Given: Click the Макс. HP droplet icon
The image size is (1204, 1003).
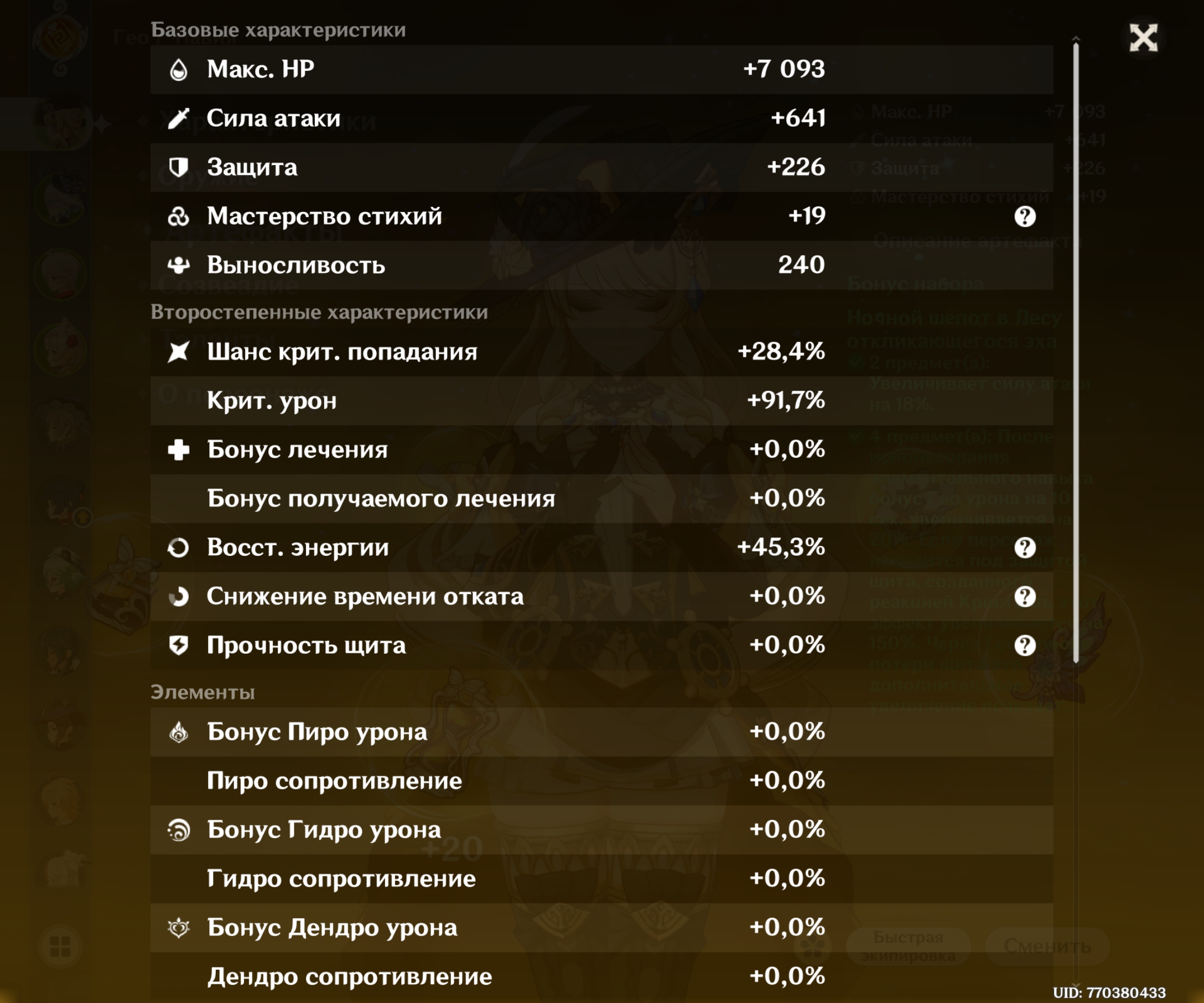Looking at the screenshot, I should [x=179, y=70].
